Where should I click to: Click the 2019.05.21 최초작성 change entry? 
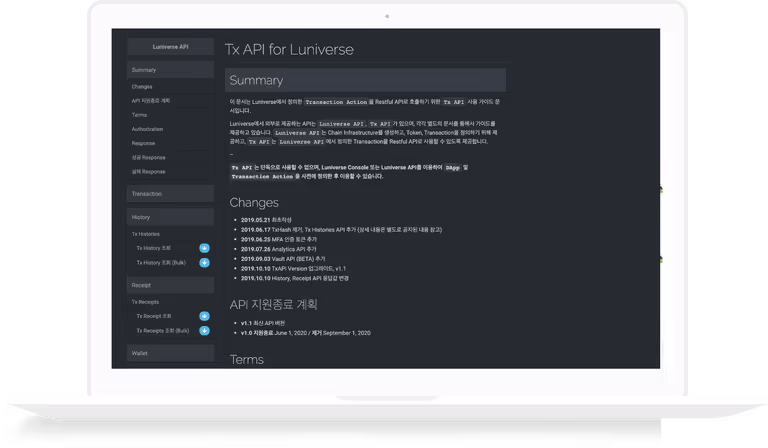266,220
